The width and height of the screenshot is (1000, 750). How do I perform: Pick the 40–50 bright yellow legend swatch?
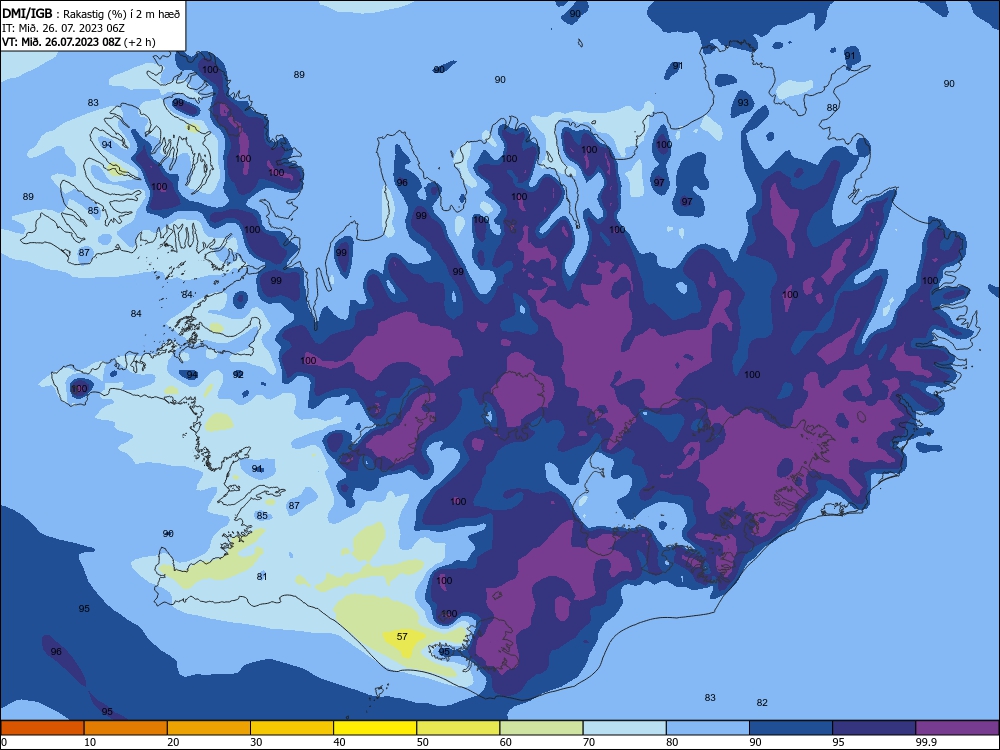click(x=375, y=728)
